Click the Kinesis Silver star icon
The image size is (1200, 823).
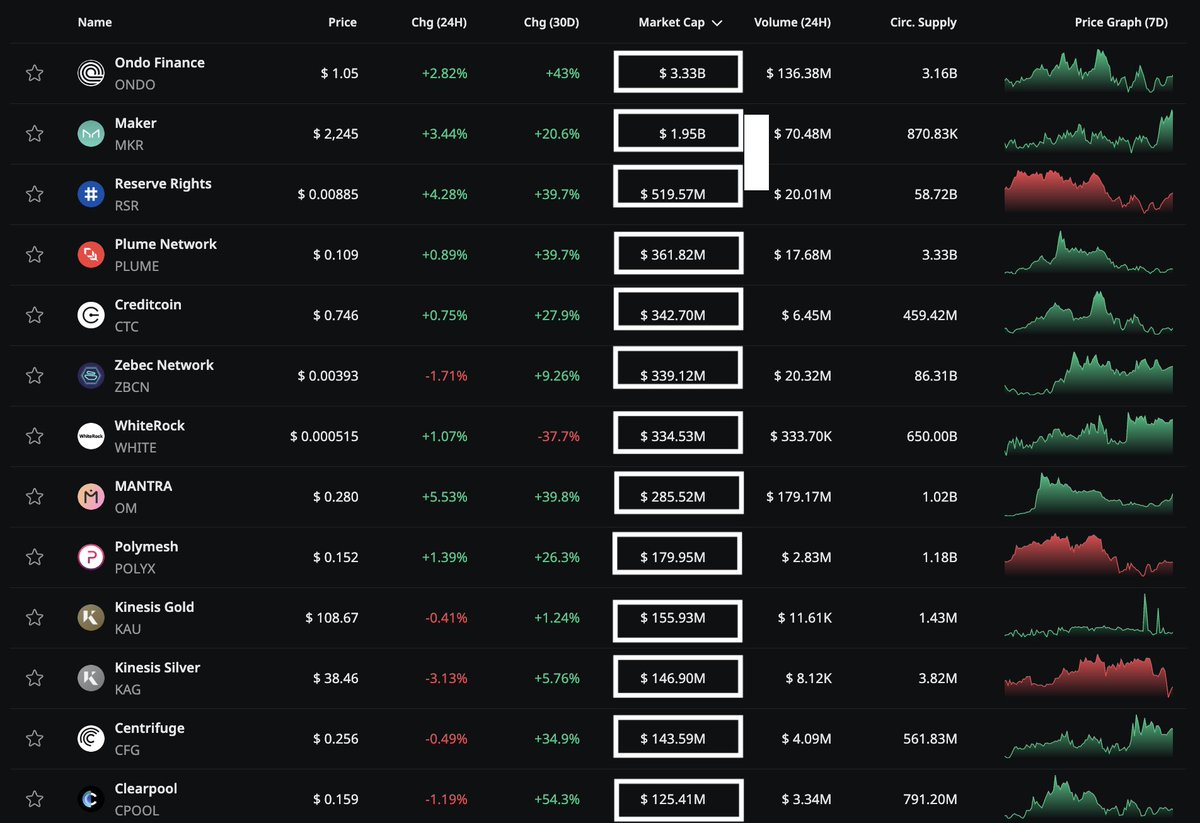pyautogui.click(x=34, y=678)
